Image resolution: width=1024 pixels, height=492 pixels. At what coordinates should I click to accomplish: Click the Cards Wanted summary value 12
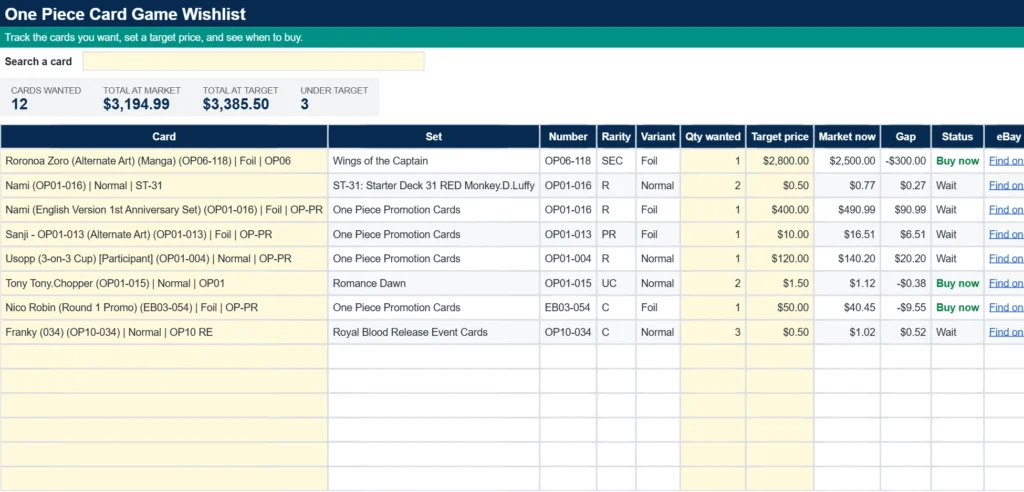tap(20, 105)
